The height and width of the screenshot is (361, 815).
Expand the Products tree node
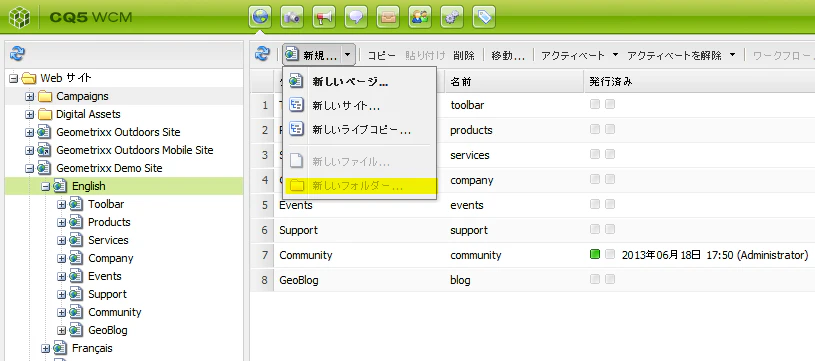tap(62, 222)
